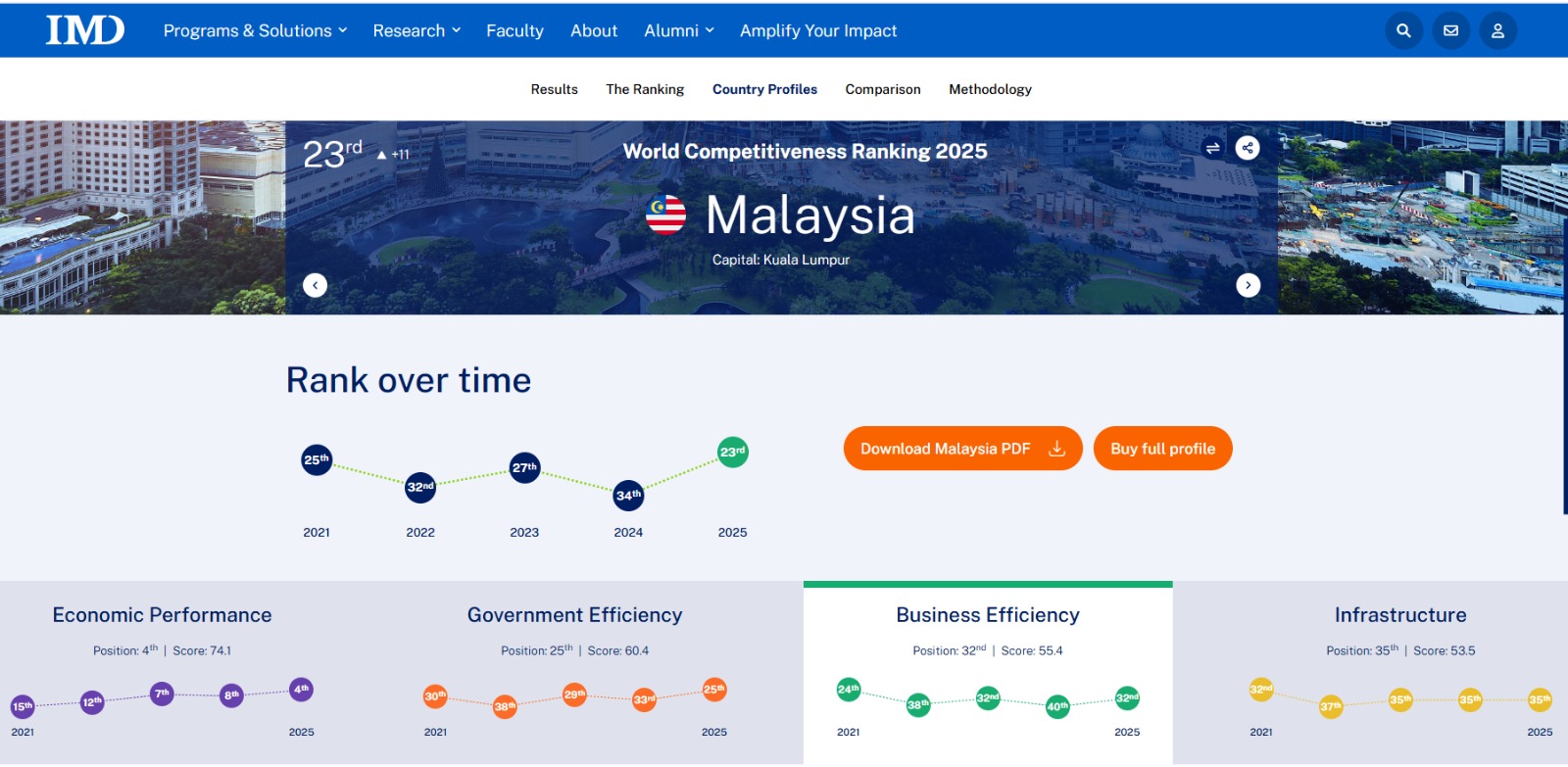The height and width of the screenshot is (767, 1568).
Task: Expand the Alumni menu
Action: pos(679,30)
